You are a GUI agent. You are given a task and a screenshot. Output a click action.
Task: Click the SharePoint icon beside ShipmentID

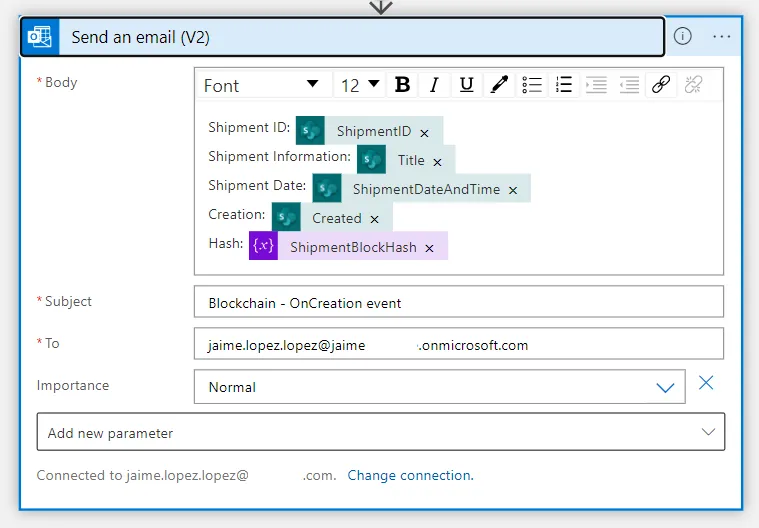coord(310,130)
